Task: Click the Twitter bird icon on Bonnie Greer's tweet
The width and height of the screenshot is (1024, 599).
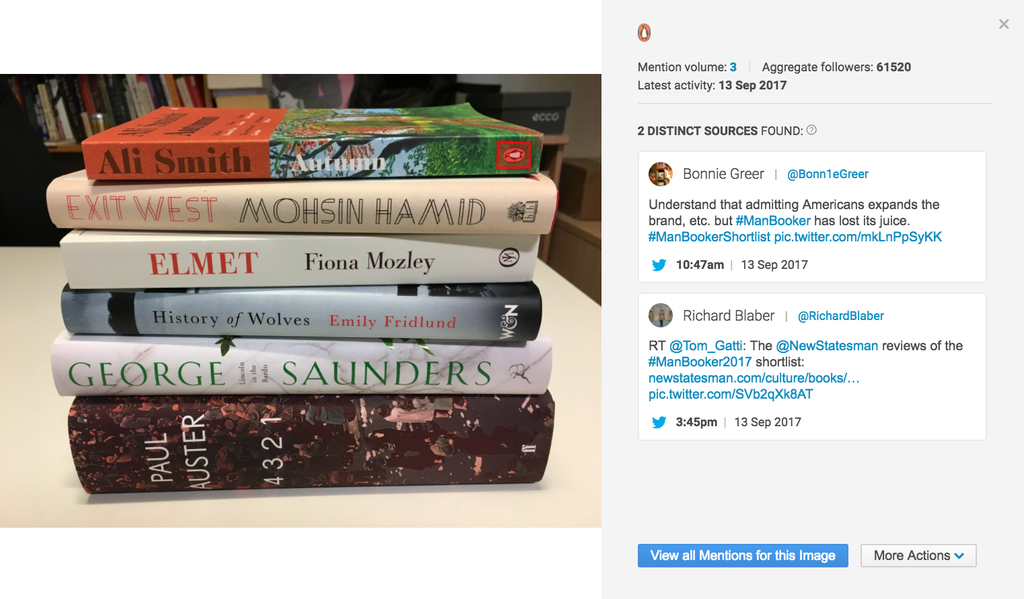Action: 659,265
